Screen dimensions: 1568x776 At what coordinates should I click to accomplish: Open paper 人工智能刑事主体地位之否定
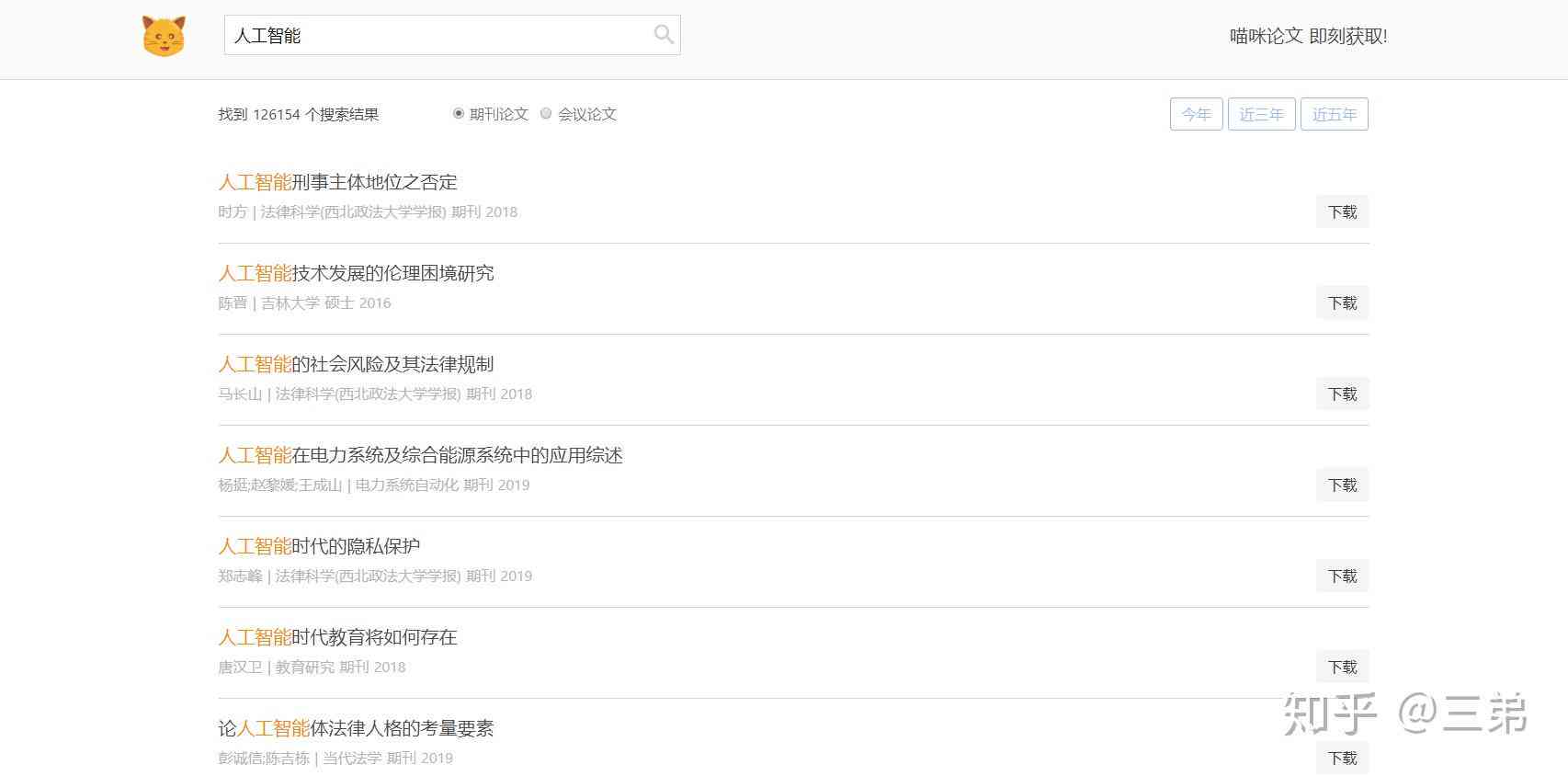click(x=337, y=182)
